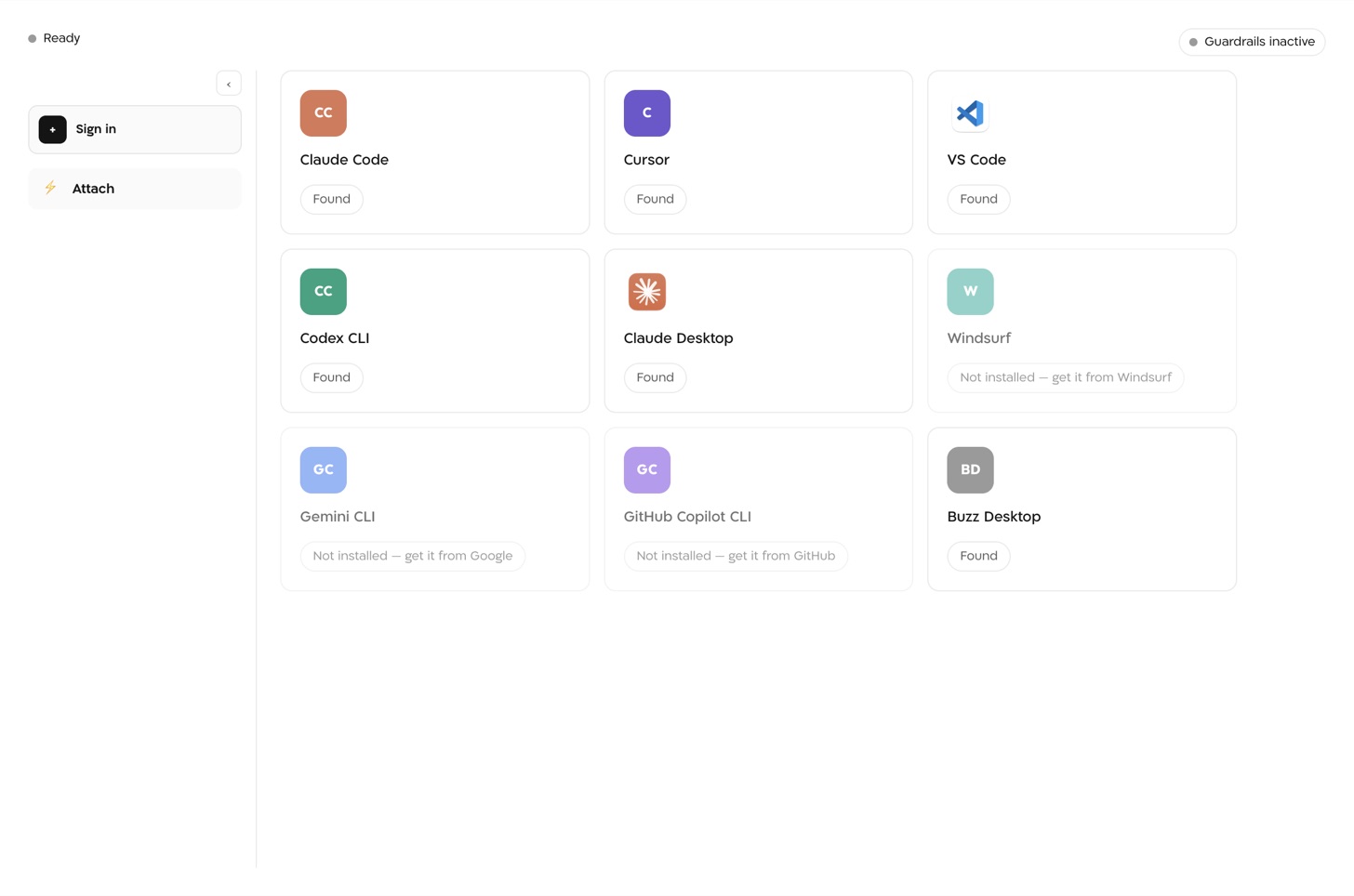This screenshot has height=896, width=1354.
Task: Open the Attach sidebar item
Action: point(135,189)
